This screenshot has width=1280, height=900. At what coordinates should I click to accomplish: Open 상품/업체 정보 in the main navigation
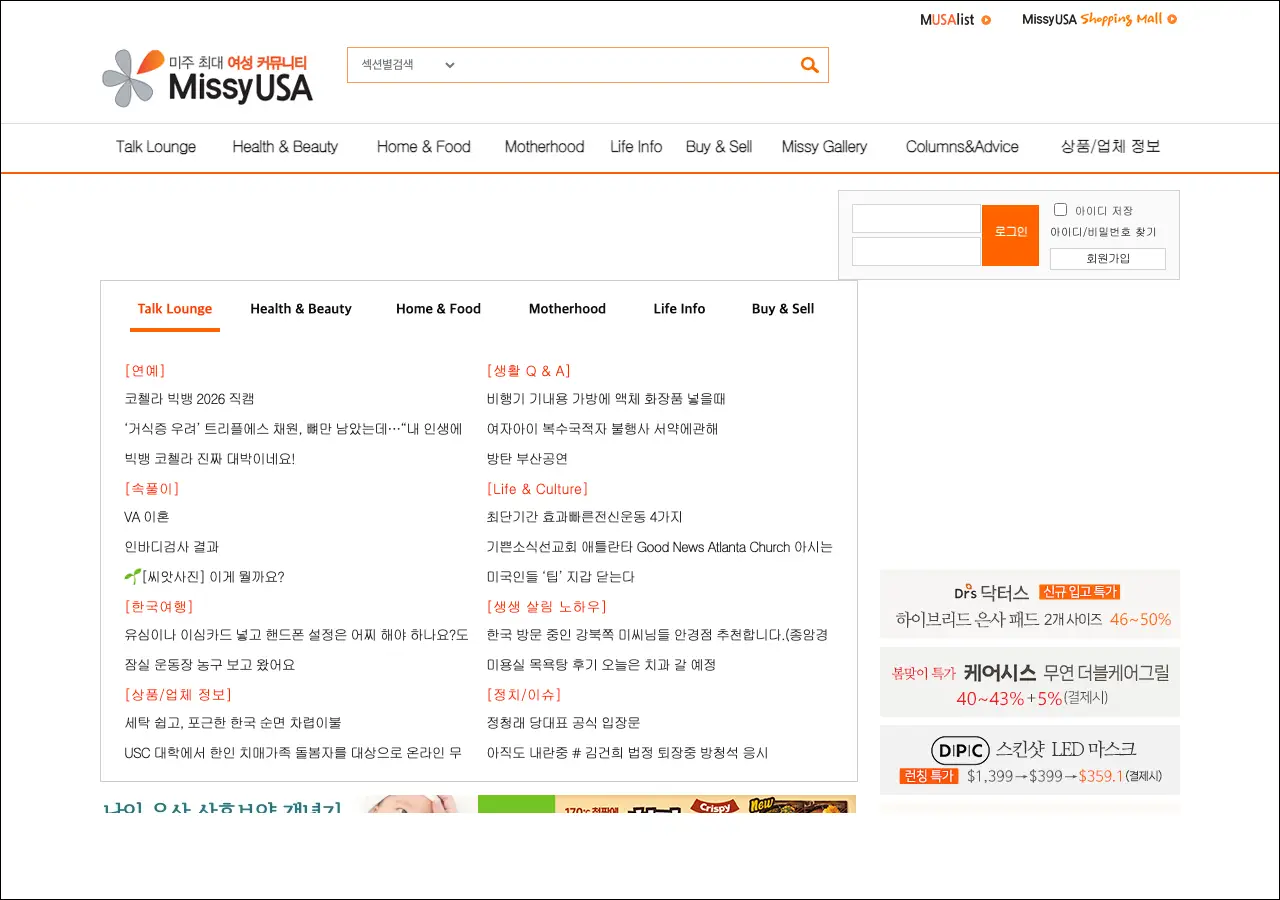[x=1110, y=147]
